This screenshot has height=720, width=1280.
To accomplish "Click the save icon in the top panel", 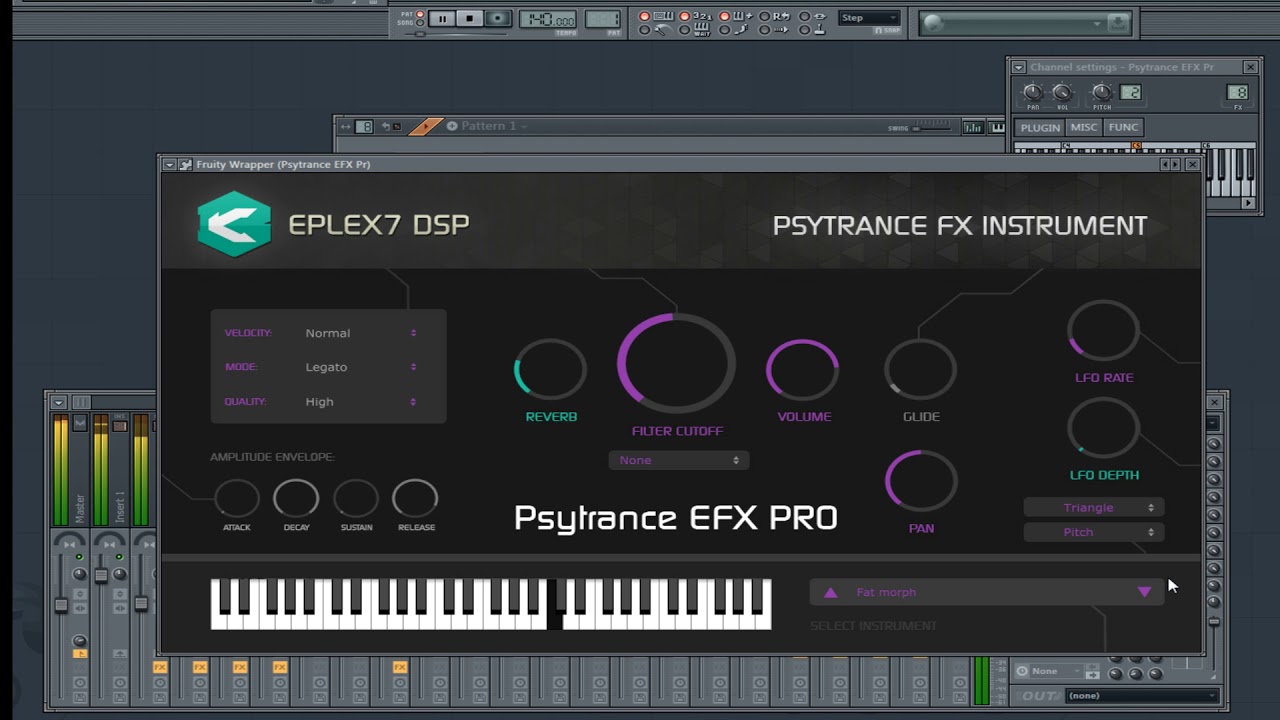I will [1119, 23].
